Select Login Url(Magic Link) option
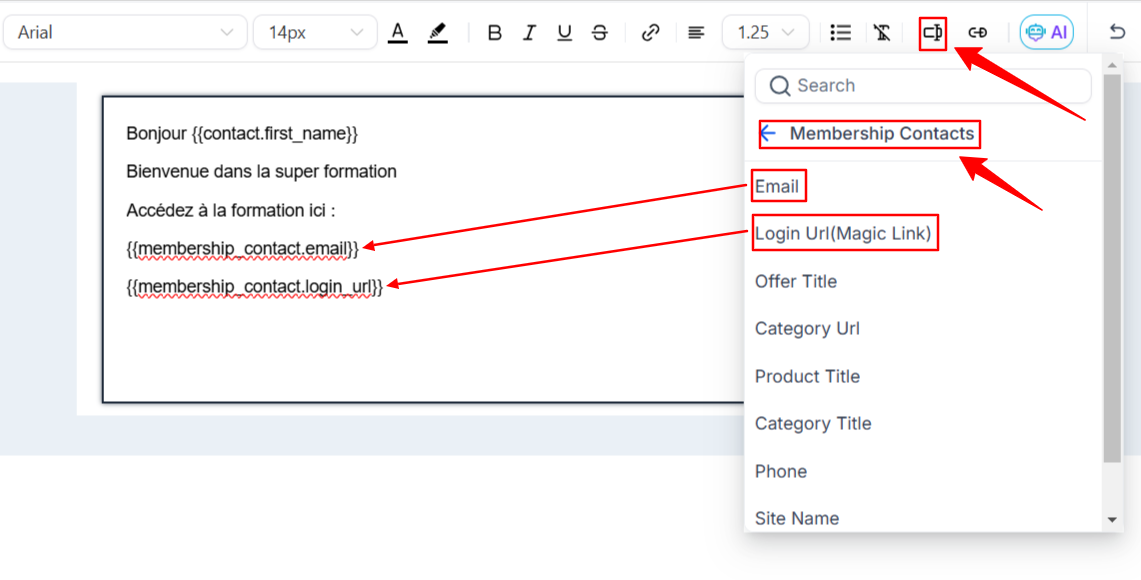This screenshot has height=580, width=1141. tap(843, 234)
